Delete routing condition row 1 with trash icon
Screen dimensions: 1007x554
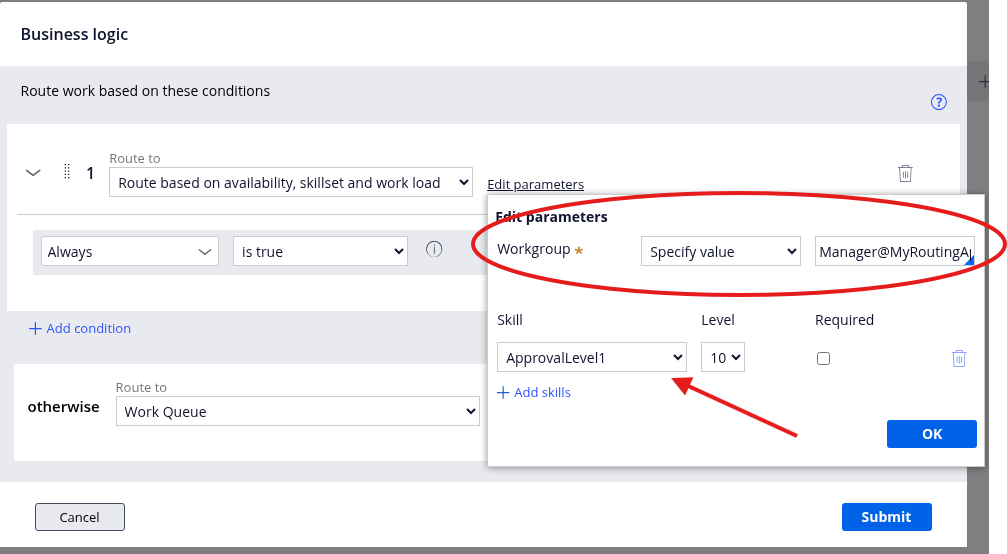coord(905,173)
